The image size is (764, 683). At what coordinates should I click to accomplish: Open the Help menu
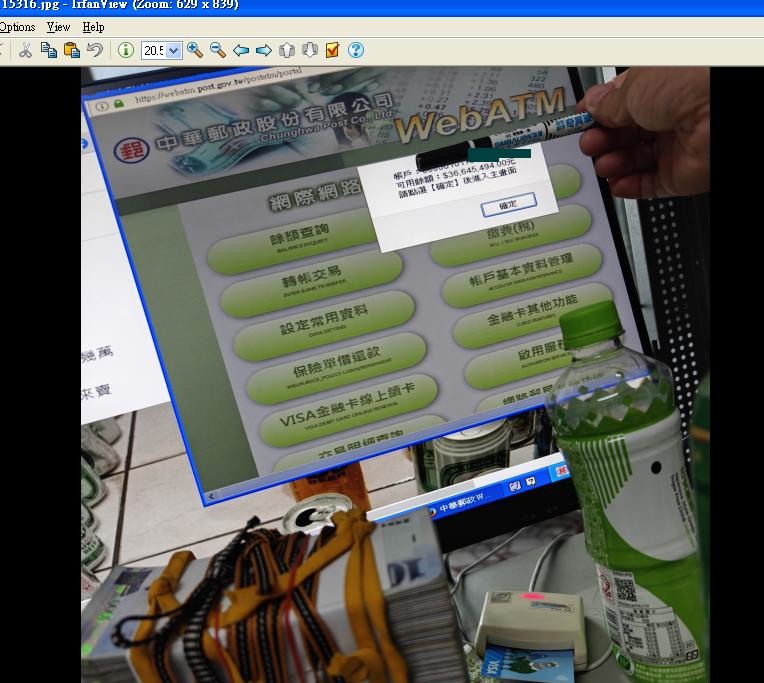[x=94, y=27]
